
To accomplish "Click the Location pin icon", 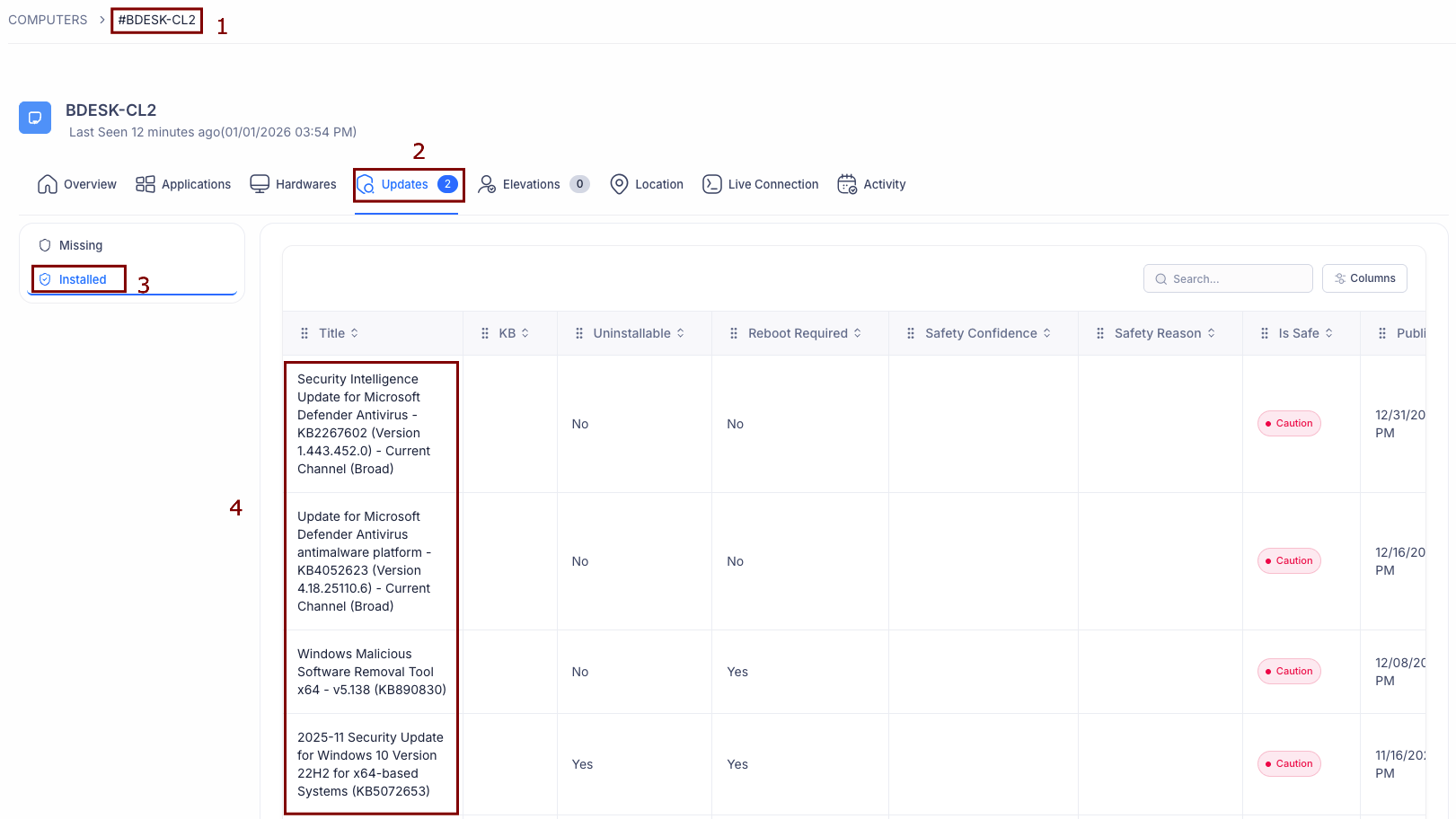I will pos(619,184).
